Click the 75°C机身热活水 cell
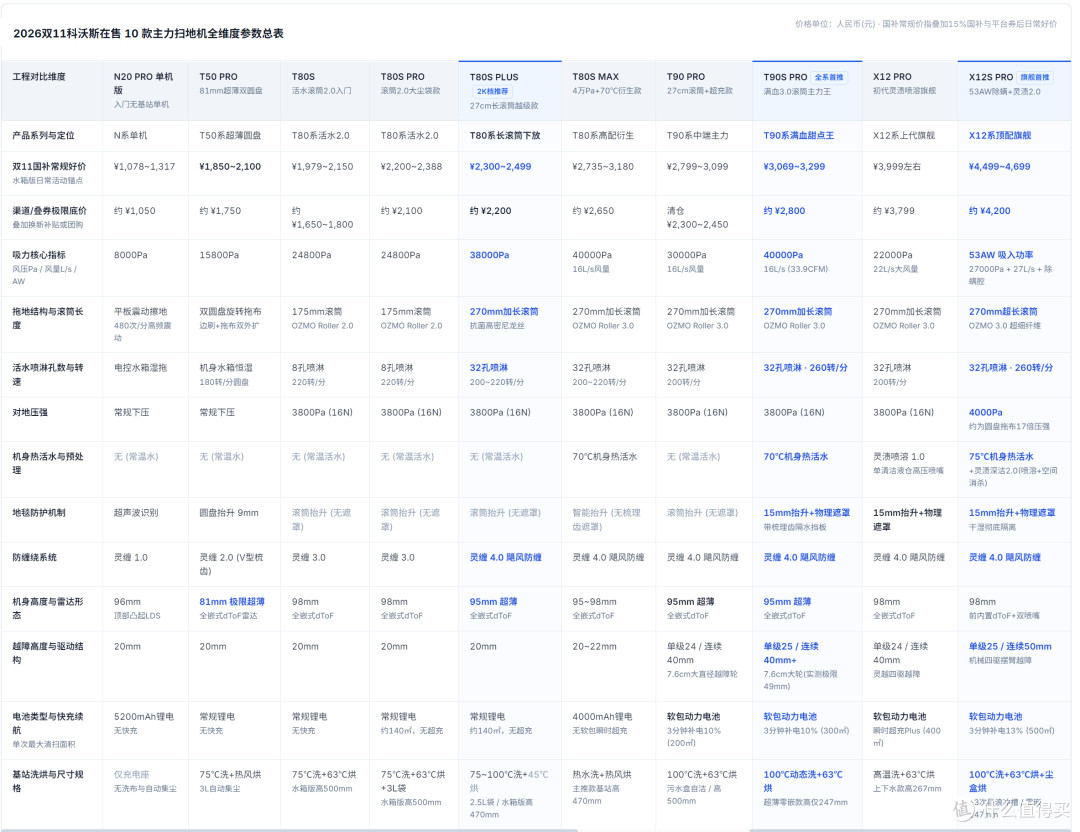The height and width of the screenshot is (832, 1080). point(1001,456)
